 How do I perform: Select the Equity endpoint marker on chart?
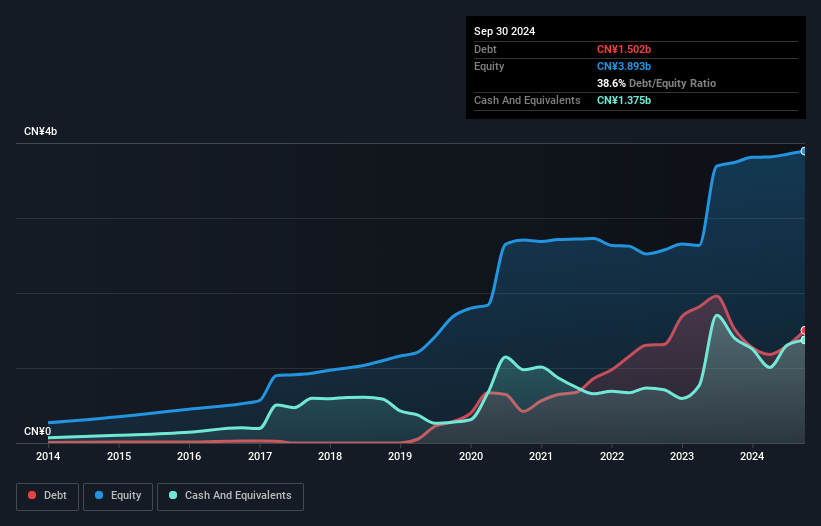(804, 151)
